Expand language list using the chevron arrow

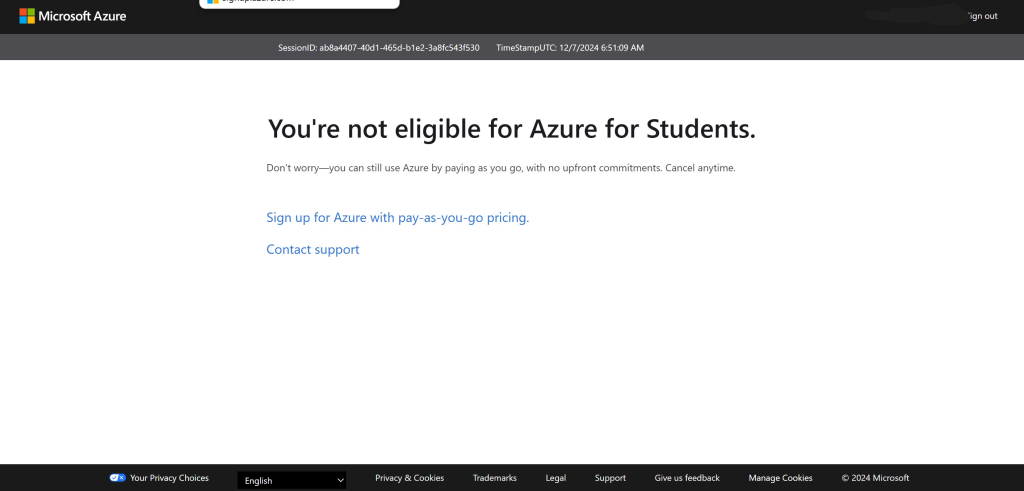(x=340, y=480)
